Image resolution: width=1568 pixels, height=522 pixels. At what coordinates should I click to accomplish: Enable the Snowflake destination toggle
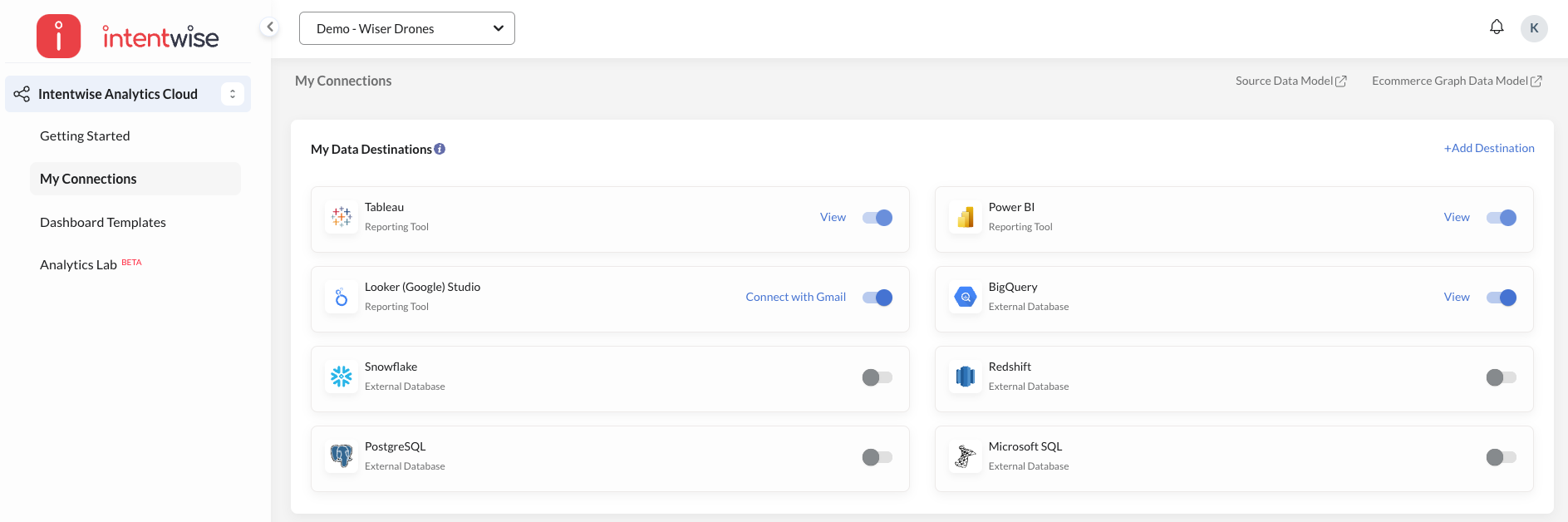coord(877,377)
